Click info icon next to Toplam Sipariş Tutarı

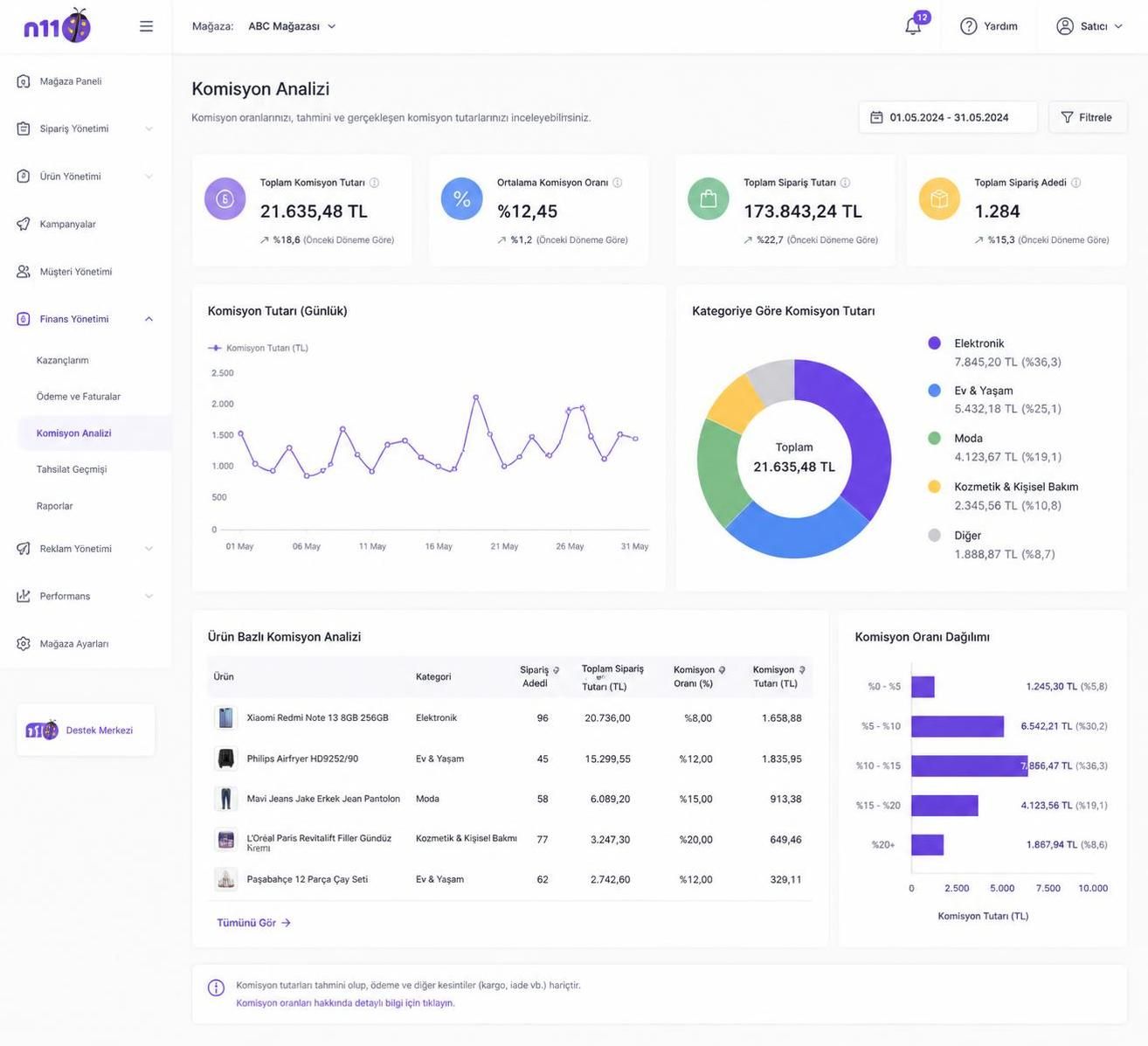click(845, 183)
